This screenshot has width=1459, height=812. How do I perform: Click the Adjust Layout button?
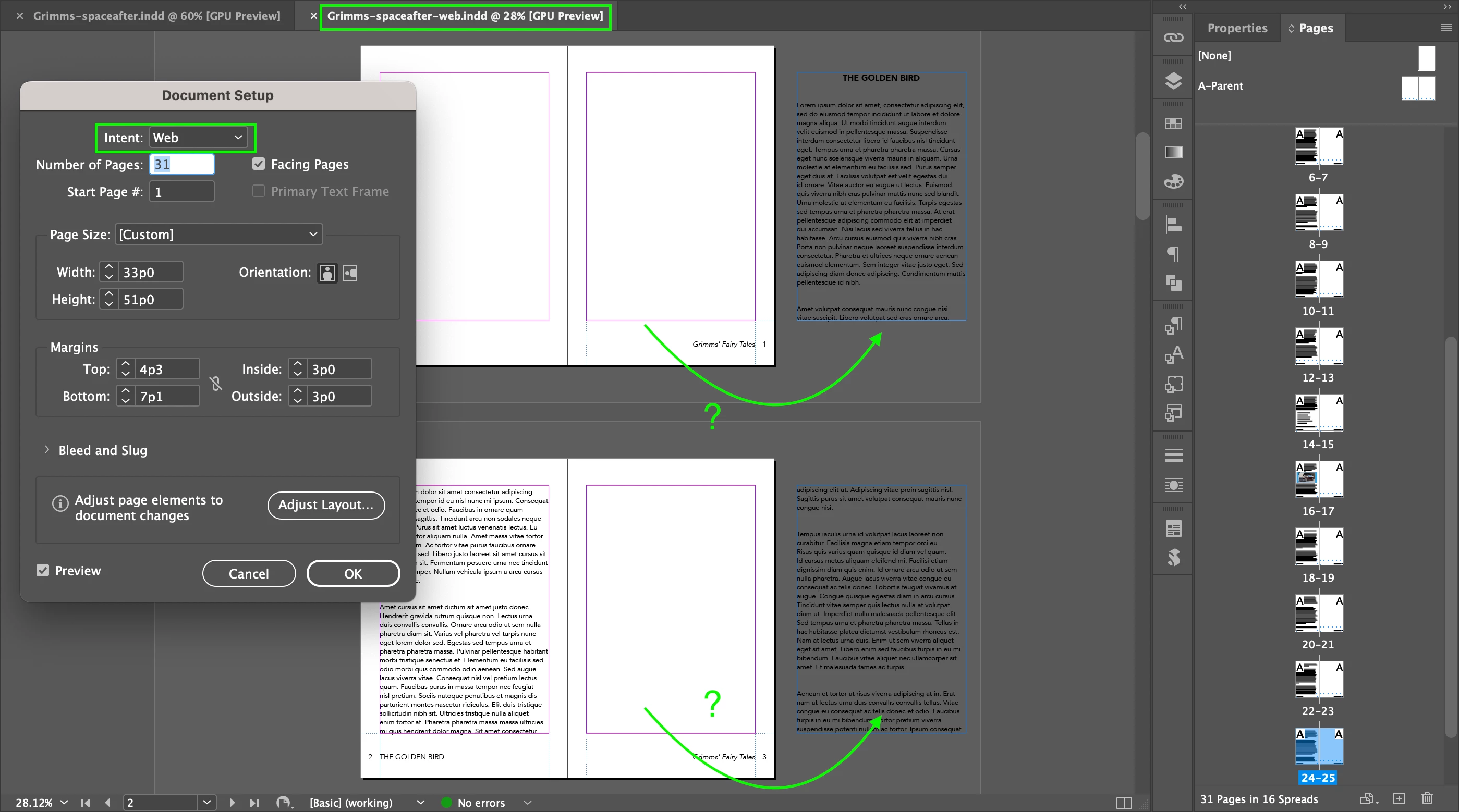(326, 505)
